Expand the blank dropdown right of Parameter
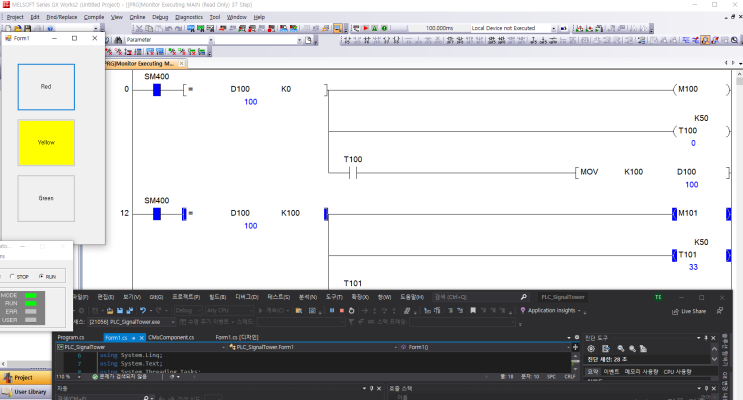This screenshot has width=743, height=400. click(299, 40)
